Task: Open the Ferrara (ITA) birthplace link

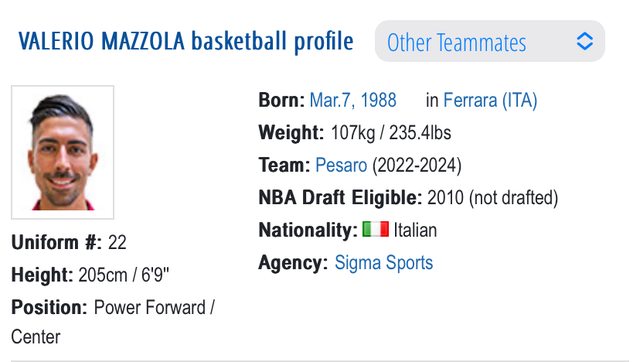Action: (490, 100)
